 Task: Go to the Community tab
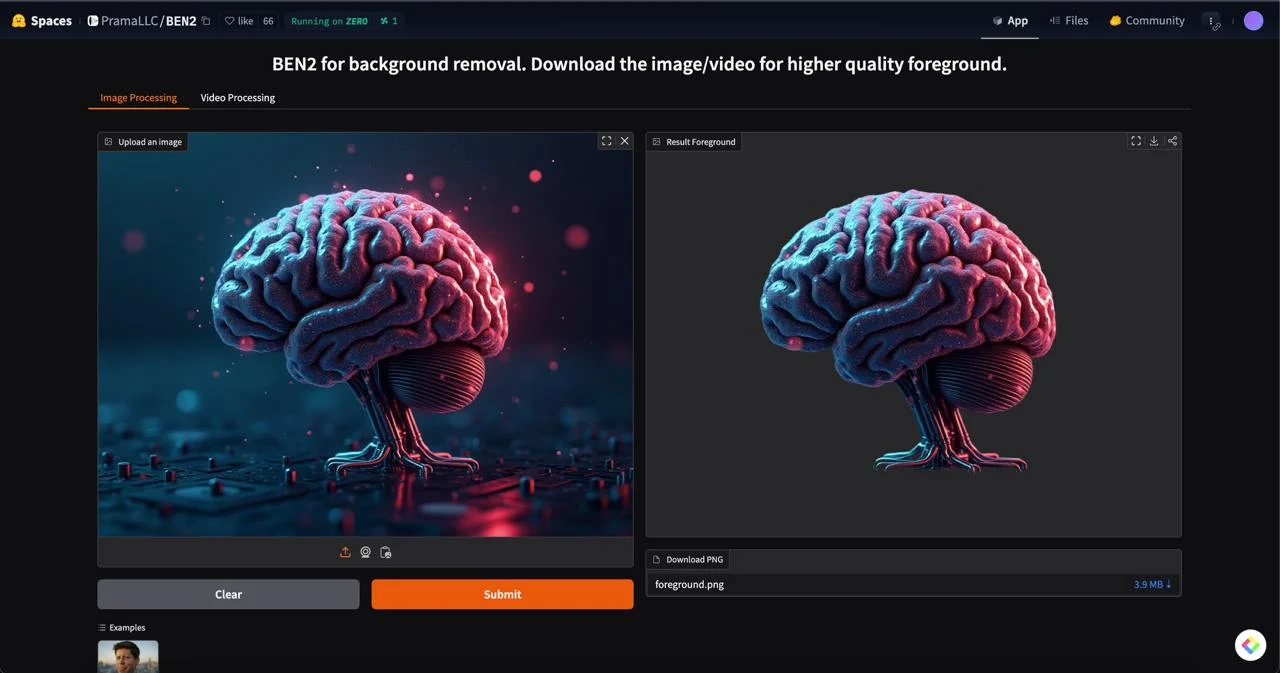click(1146, 21)
